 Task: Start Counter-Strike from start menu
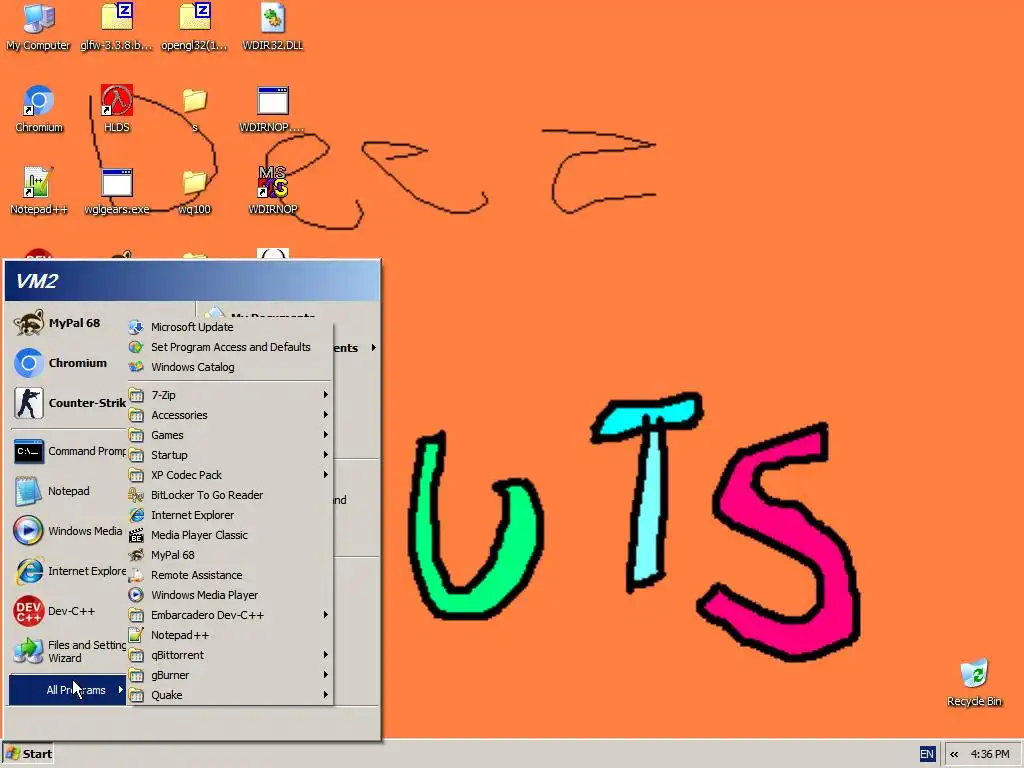tap(69, 403)
